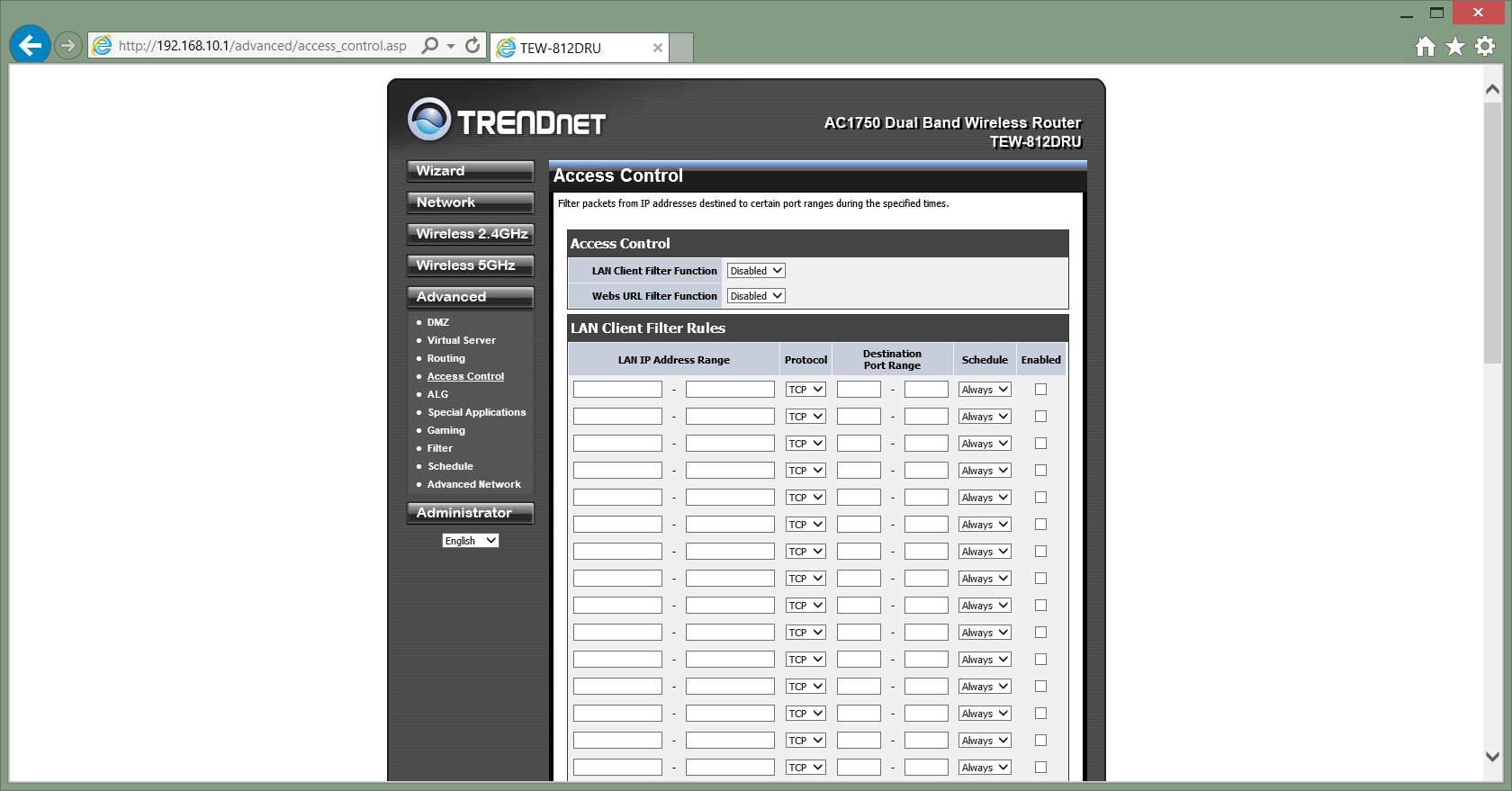Open the new tab button
The height and width of the screenshot is (791, 1512).
[682, 48]
